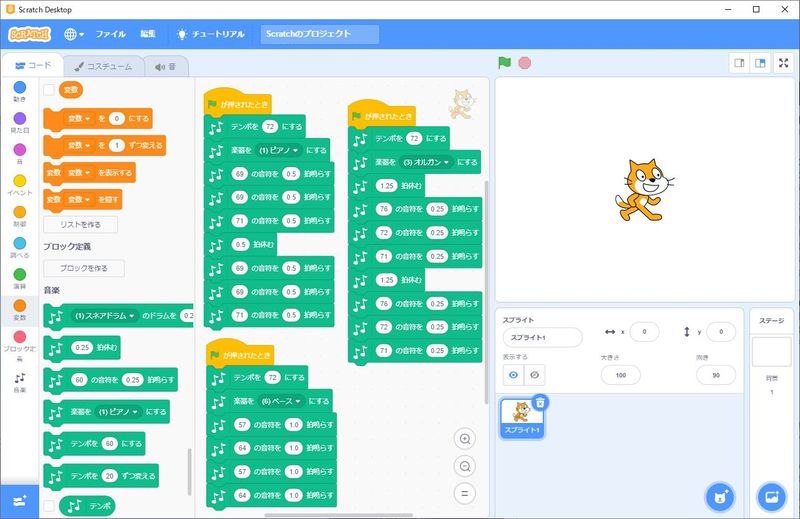
Task: Check the テンポ reporter checkbox
Action: pyautogui.click(x=49, y=506)
